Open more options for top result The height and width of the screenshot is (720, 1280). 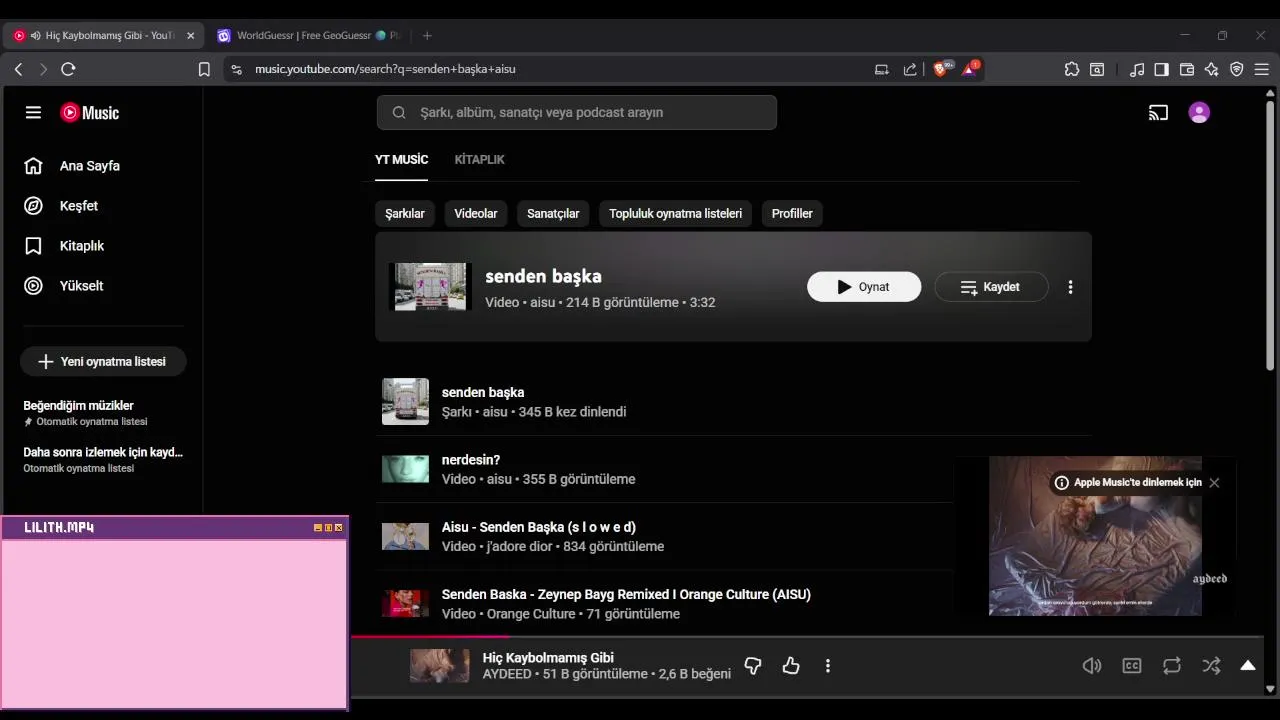point(1070,287)
